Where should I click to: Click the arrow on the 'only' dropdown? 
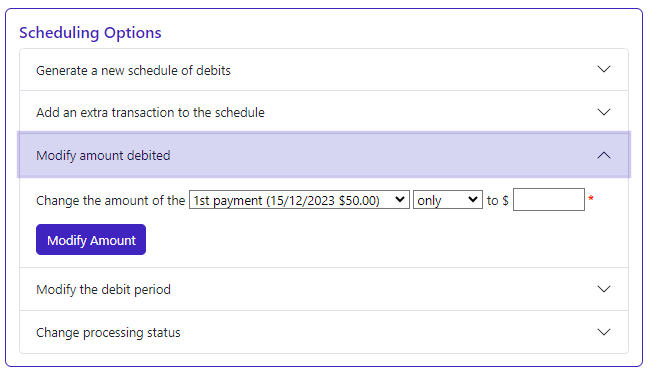pyautogui.click(x=472, y=200)
